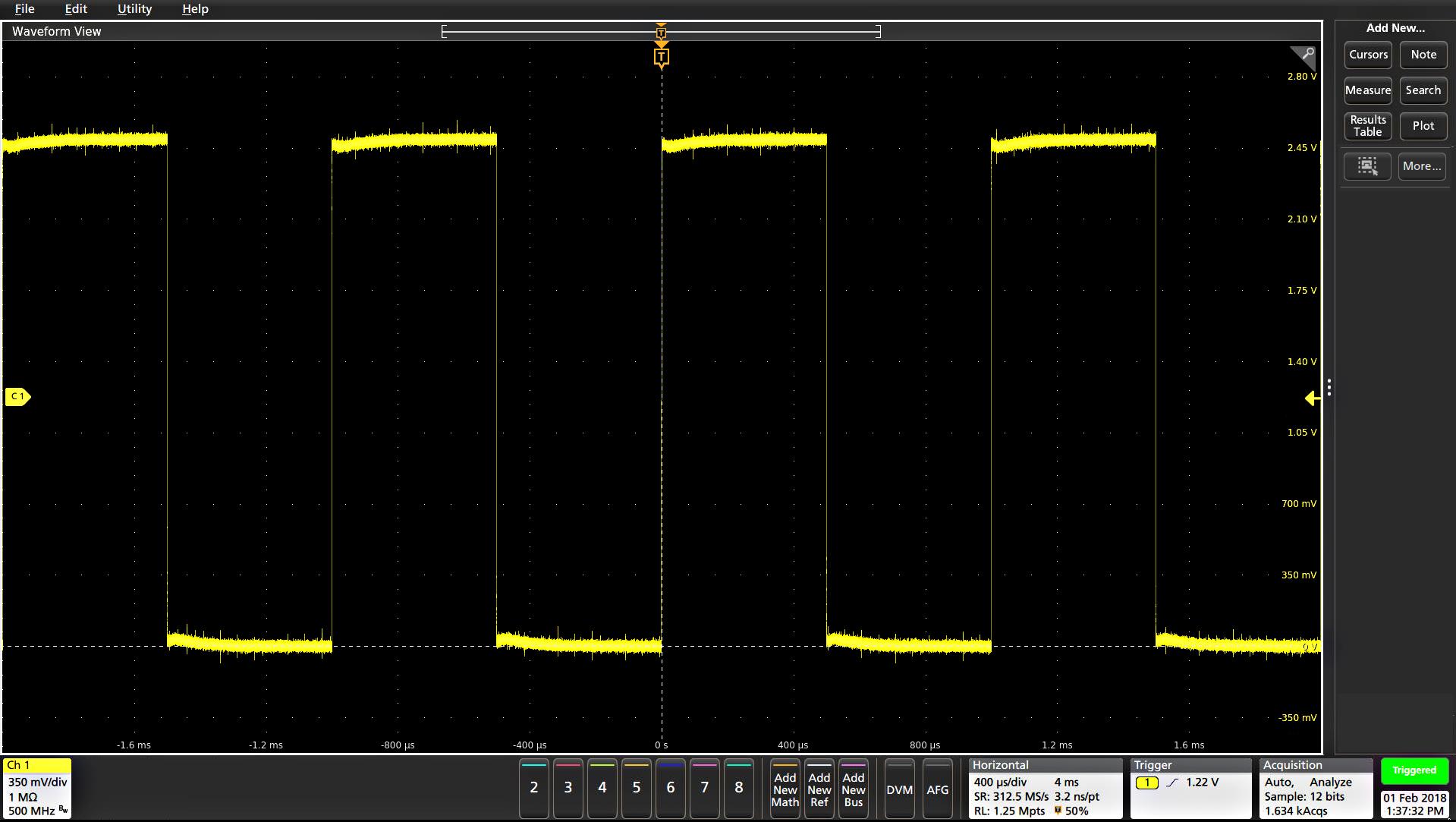Expand the More... options
The image size is (1456, 822).
pyautogui.click(x=1422, y=166)
